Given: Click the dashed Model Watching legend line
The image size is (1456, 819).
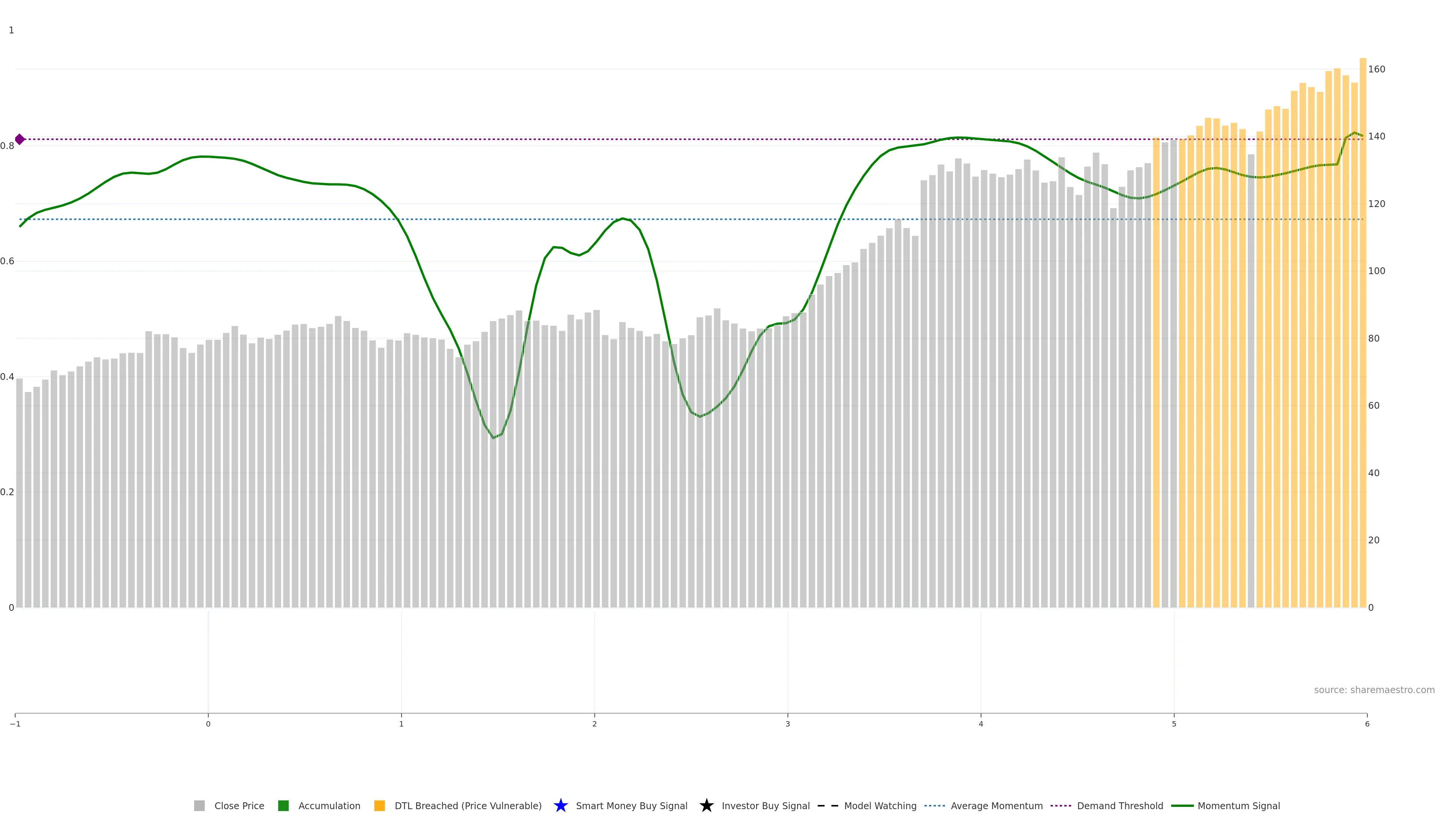Looking at the screenshot, I should click(828, 805).
